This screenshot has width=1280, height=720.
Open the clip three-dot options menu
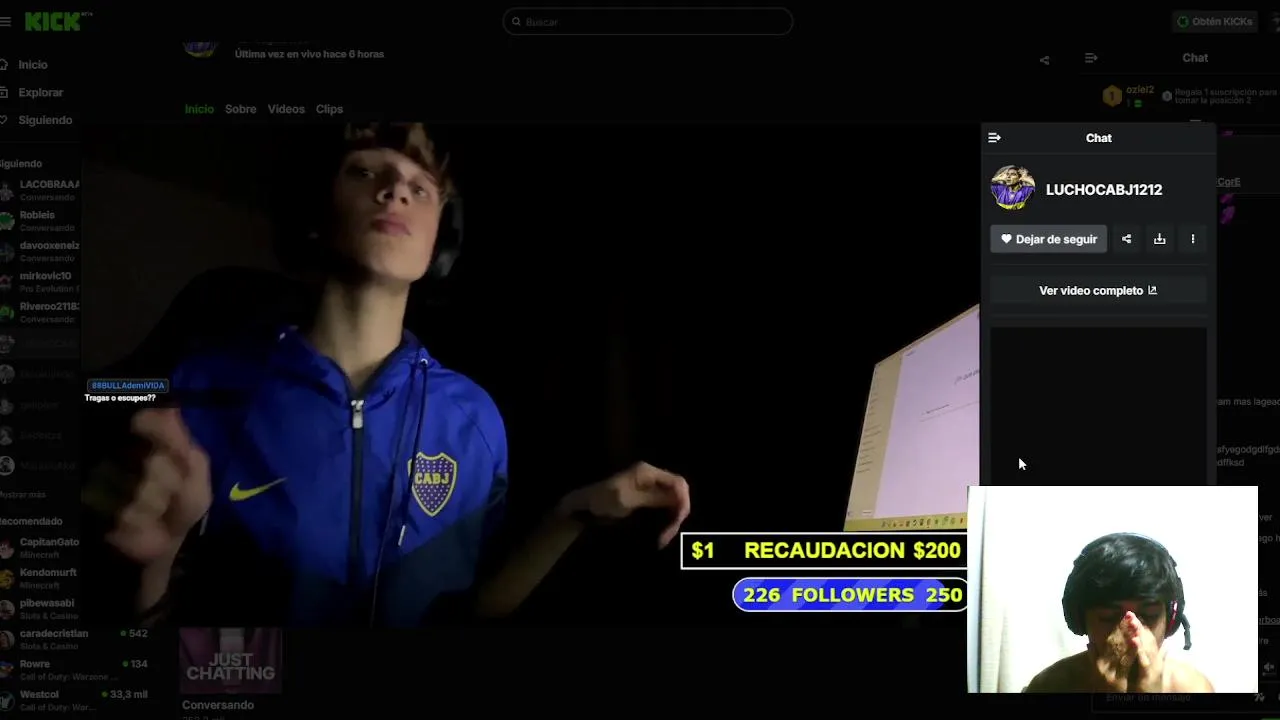click(x=1192, y=239)
